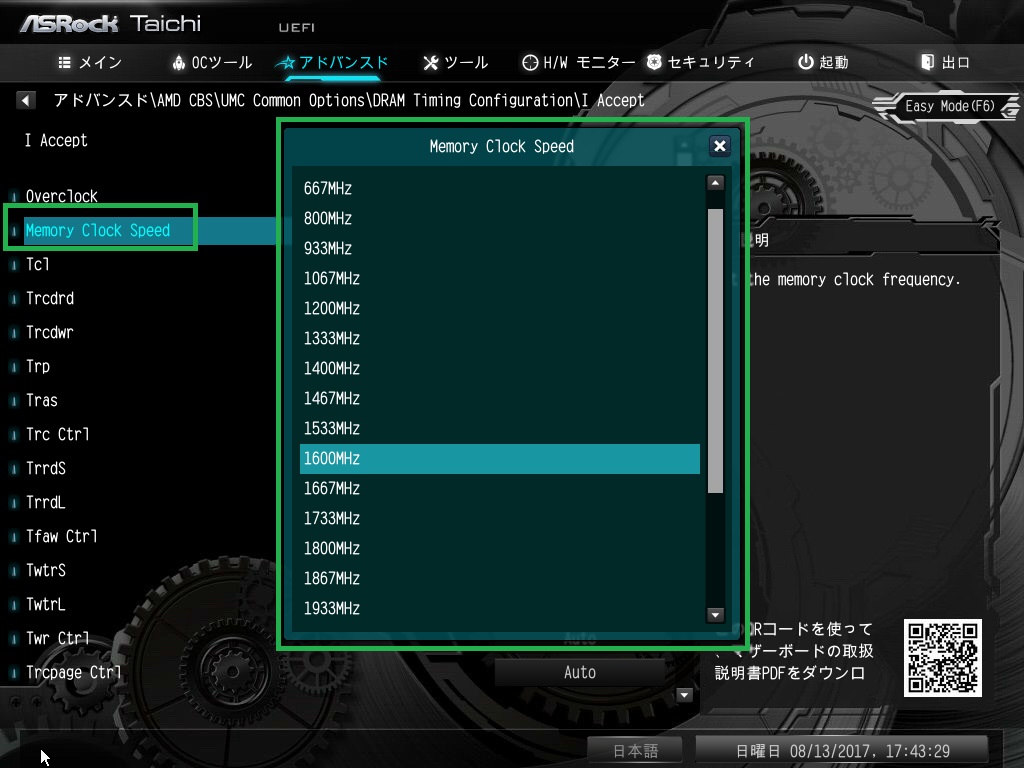Close the Memory Clock Speed popup

(x=720, y=146)
